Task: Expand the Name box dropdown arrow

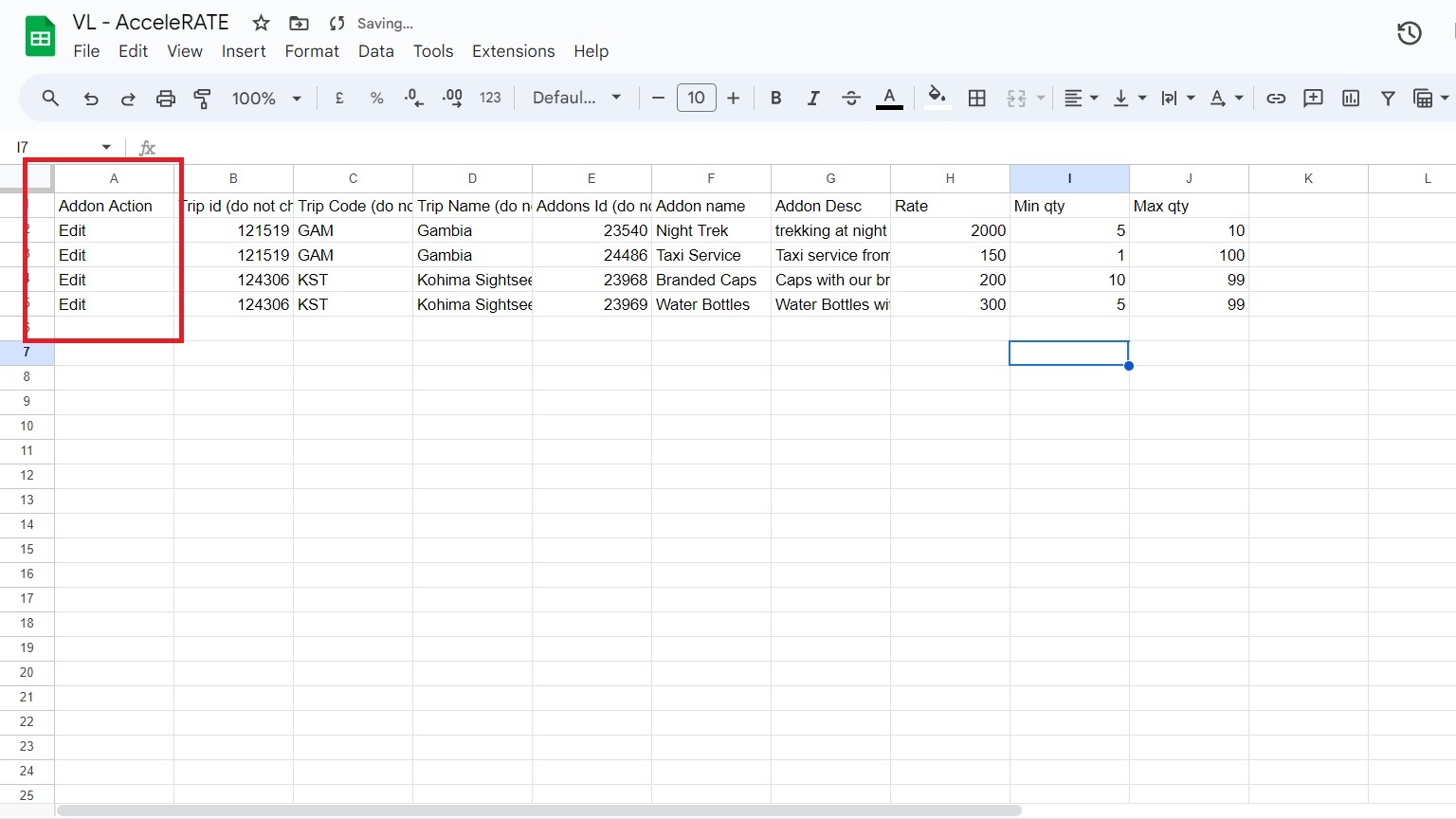Action: [x=106, y=147]
